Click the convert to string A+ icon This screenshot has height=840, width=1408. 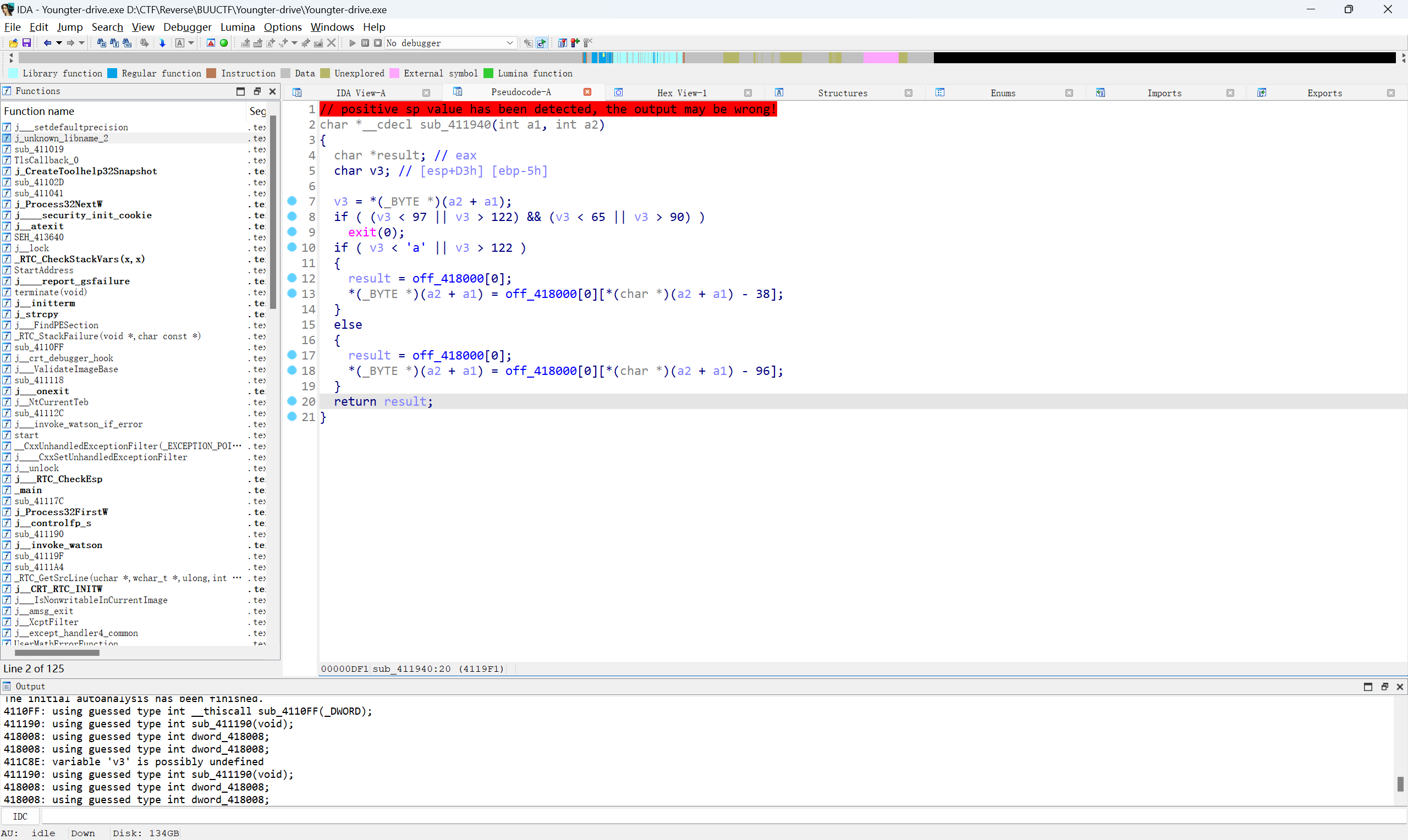pyautogui.click(x=271, y=43)
